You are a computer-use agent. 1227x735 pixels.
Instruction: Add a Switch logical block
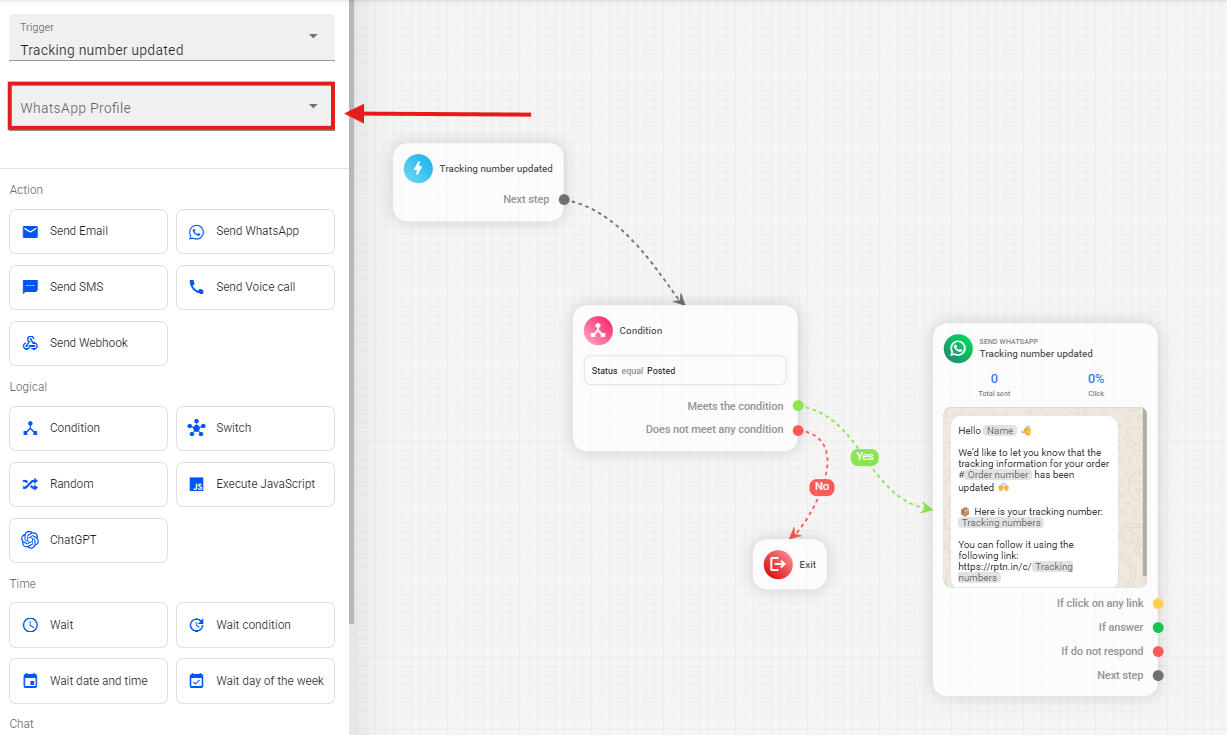tap(255, 428)
